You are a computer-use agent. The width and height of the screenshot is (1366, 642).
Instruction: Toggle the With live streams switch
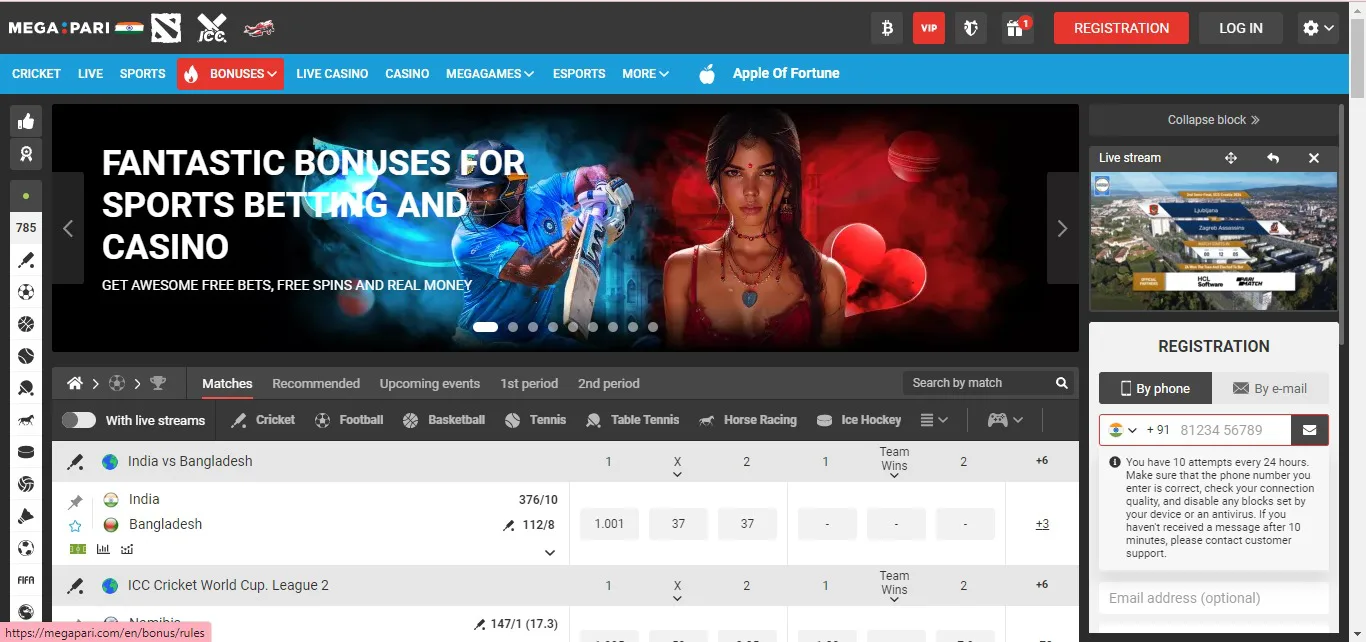79,420
